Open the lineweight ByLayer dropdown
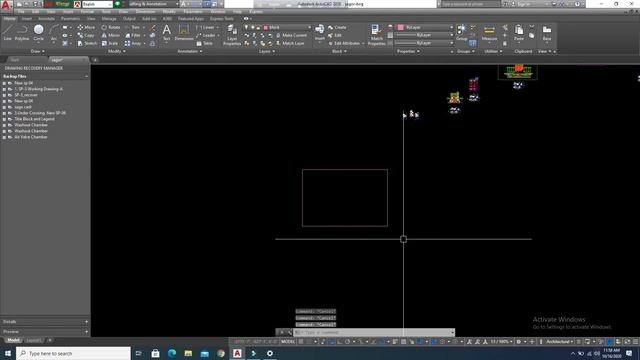 [x=425, y=35]
